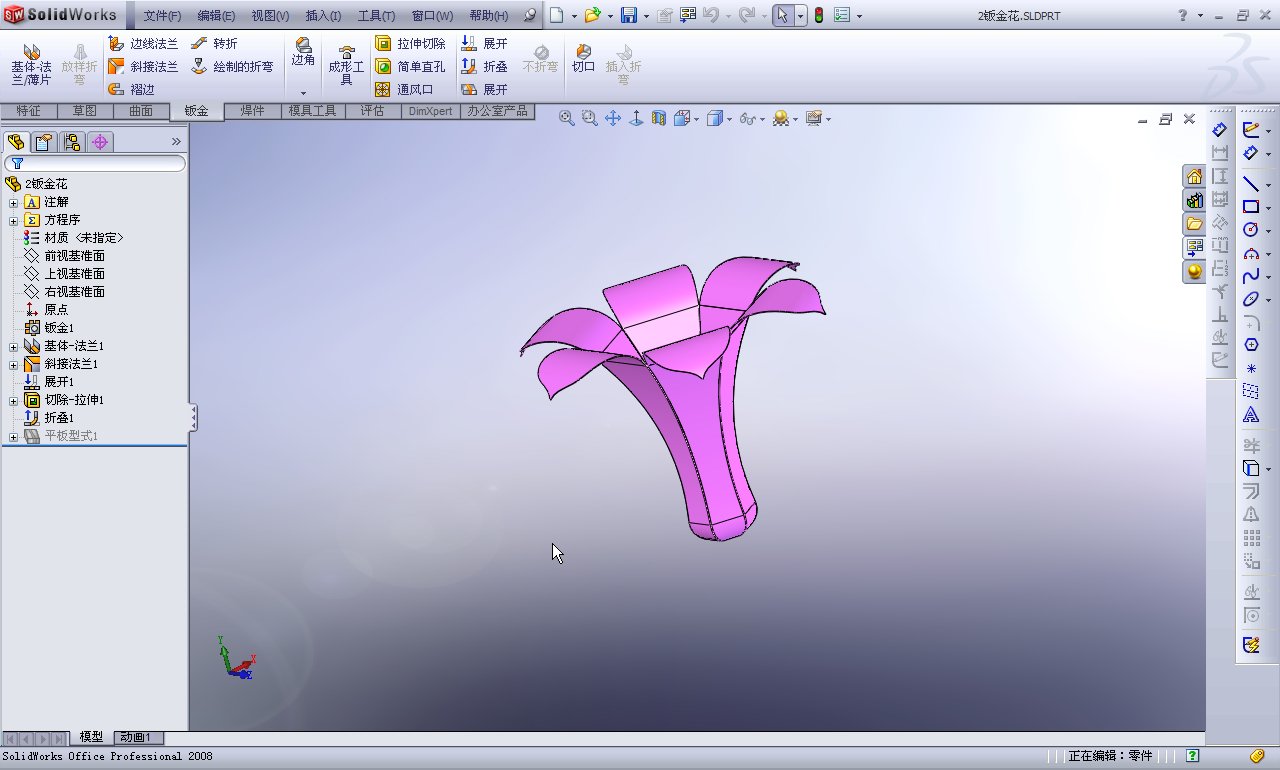Open the Forming Tool (成形工具) command
This screenshot has width=1280, height=770.
tap(346, 65)
